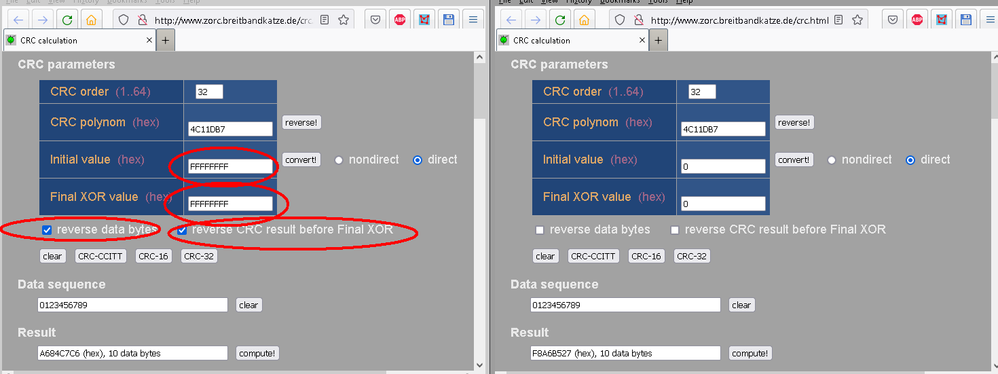Image resolution: width=998 pixels, height=374 pixels.
Task: Click Final XOR value field in right window
Action: click(723, 204)
